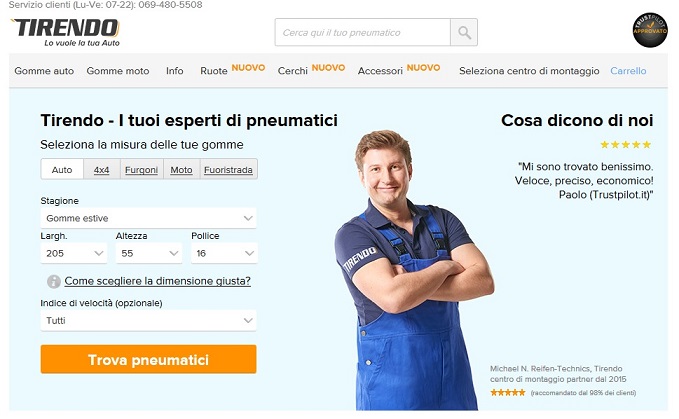Screen dimensions: 679x419
Task: Select the 4x4 tab
Action: click(x=101, y=170)
